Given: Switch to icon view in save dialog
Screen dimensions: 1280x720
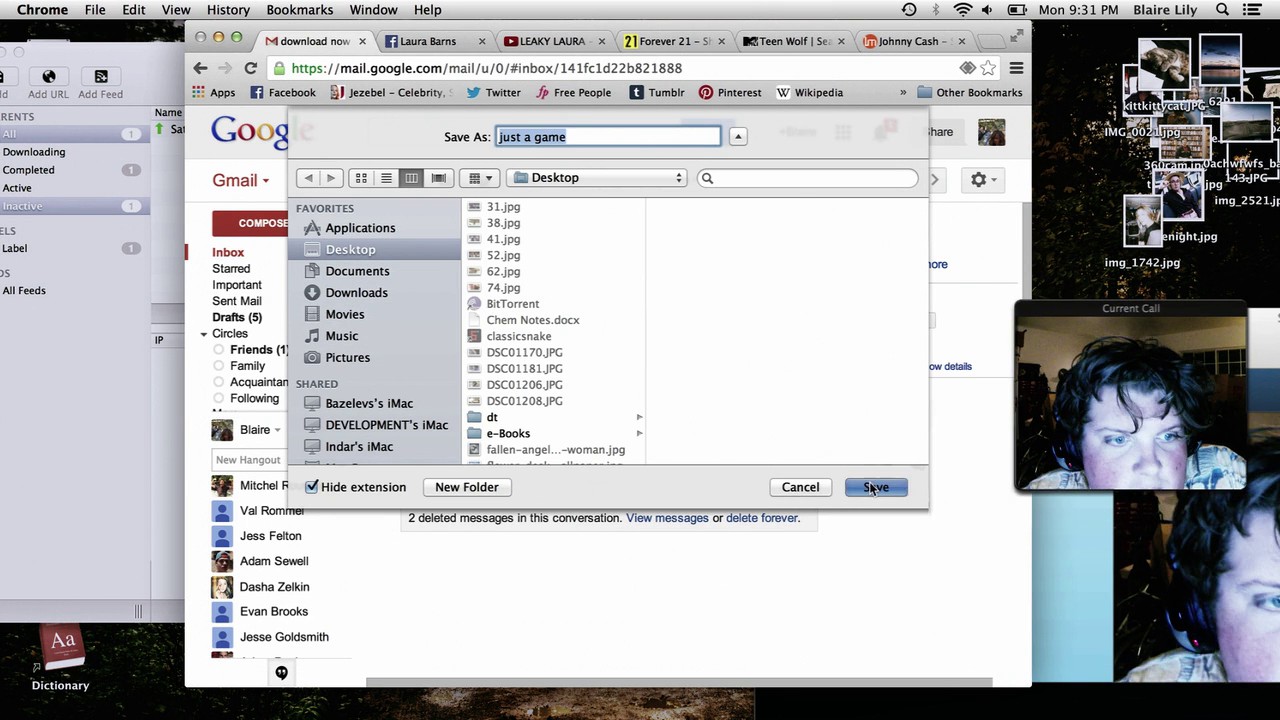Looking at the screenshot, I should [361, 178].
